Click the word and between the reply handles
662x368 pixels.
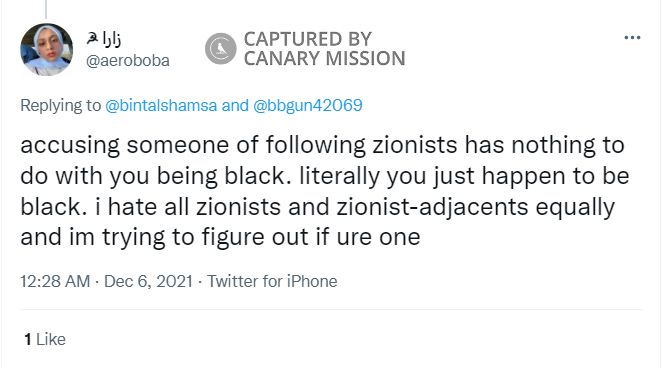(235, 105)
